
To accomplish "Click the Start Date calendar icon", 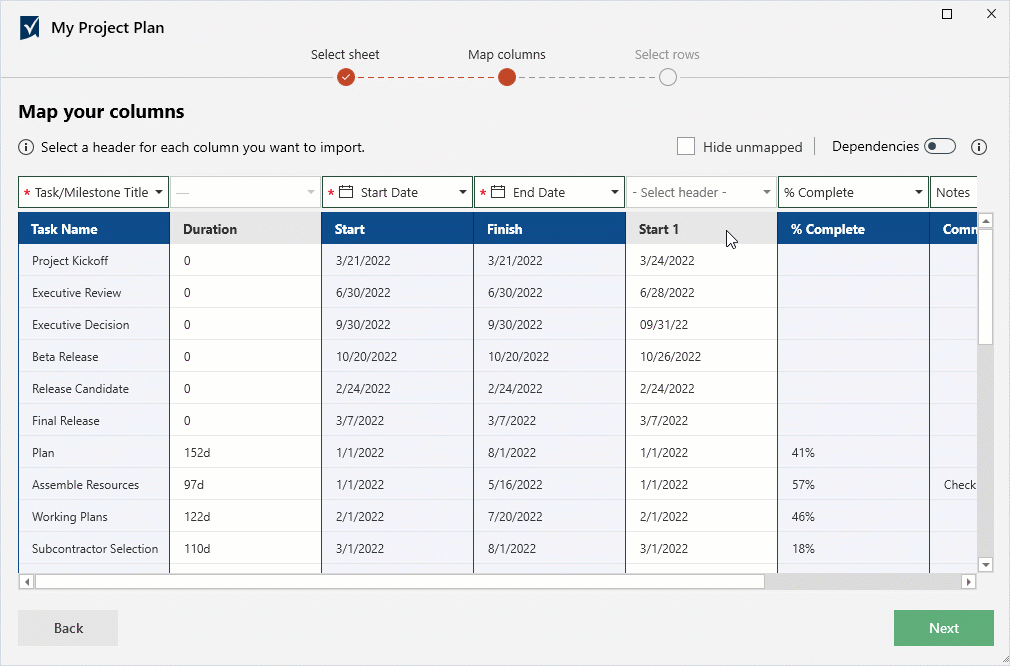I will (347, 192).
